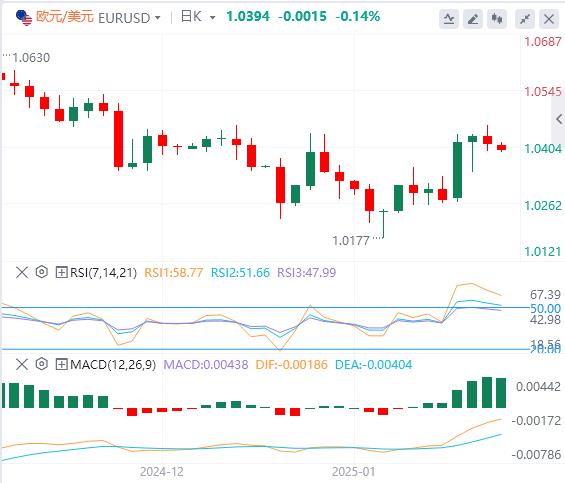Click the -0.00786 MACD axis label
Viewport: 565px width, 483px height.
(x=536, y=455)
